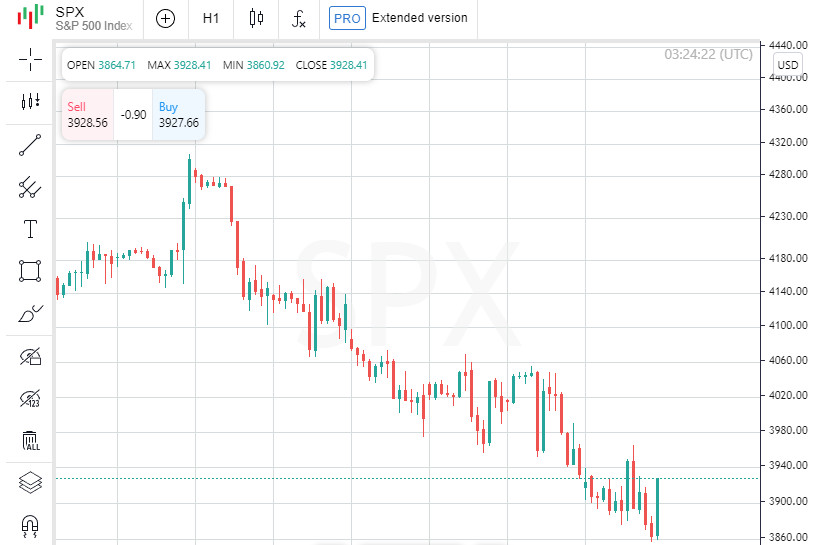This screenshot has width=825, height=545.
Task: Choose the pitchfork drawing tool
Action: (30, 187)
